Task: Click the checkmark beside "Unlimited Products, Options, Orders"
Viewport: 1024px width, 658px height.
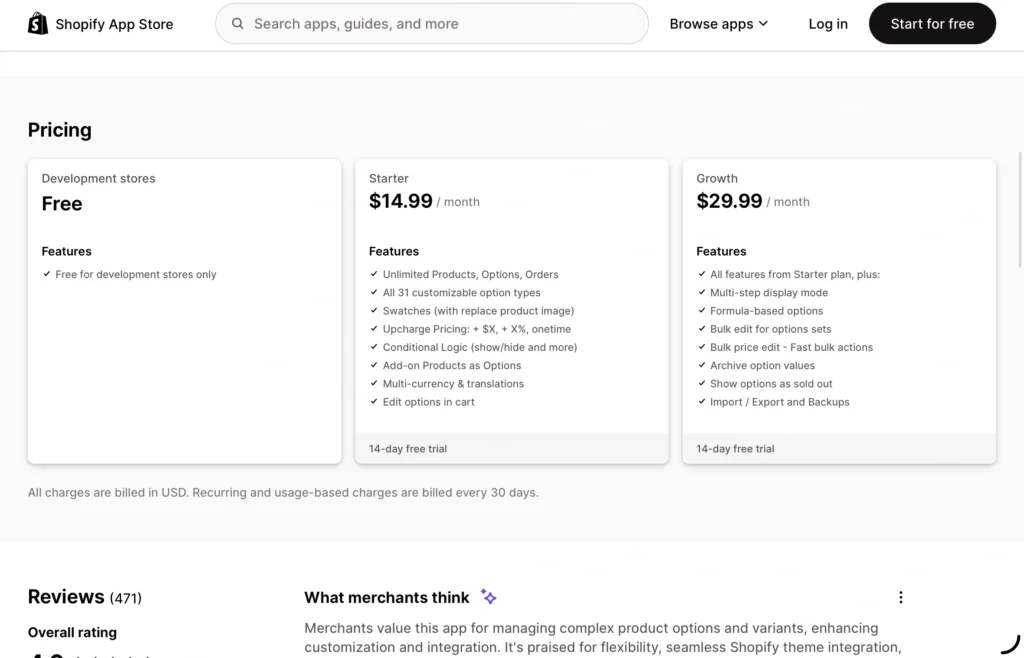Action: (373, 274)
